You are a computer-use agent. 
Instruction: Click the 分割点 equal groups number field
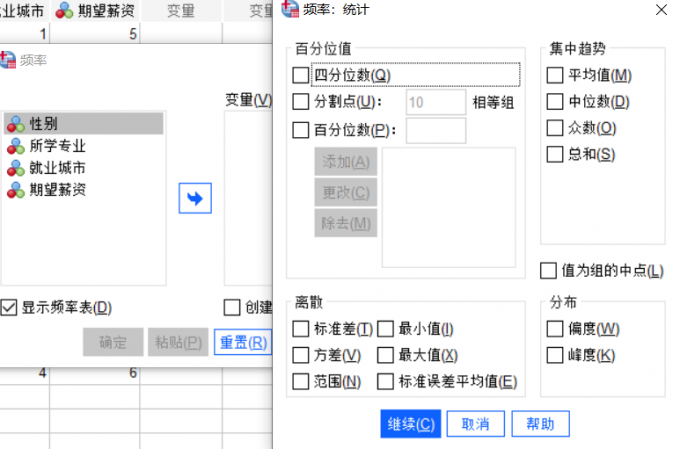(436, 102)
